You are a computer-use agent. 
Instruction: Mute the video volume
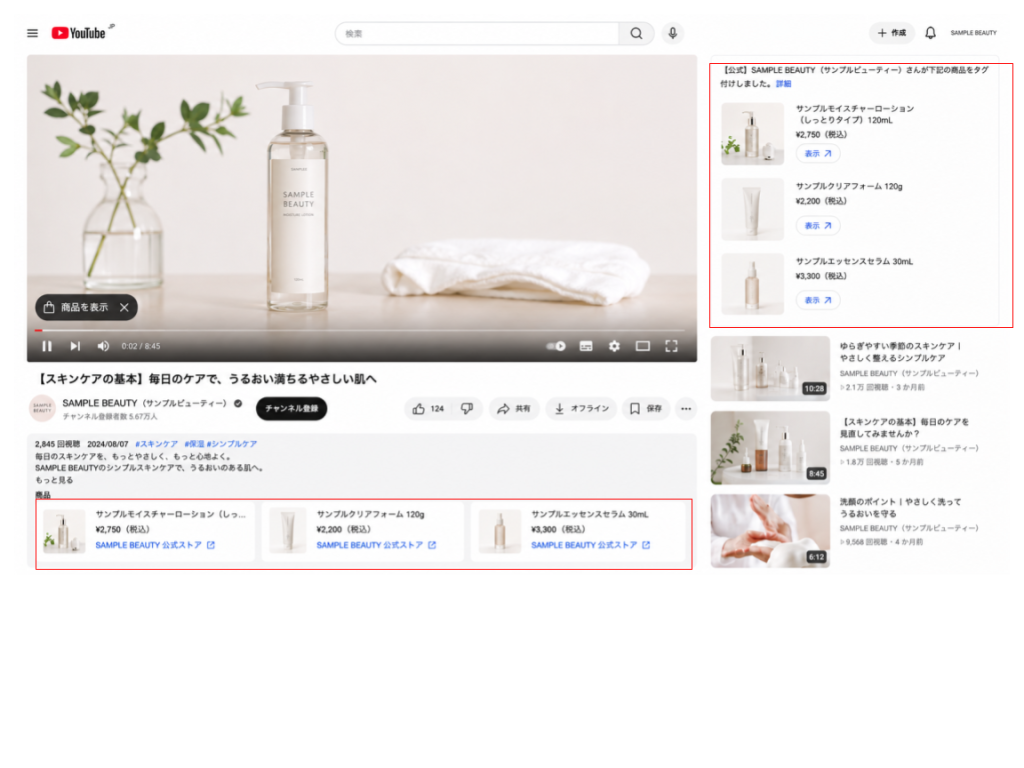pos(103,346)
